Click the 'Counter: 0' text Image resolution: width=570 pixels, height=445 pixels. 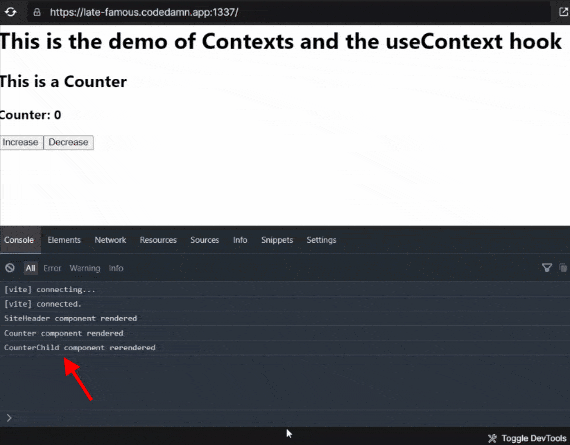pyautogui.click(x=31, y=115)
